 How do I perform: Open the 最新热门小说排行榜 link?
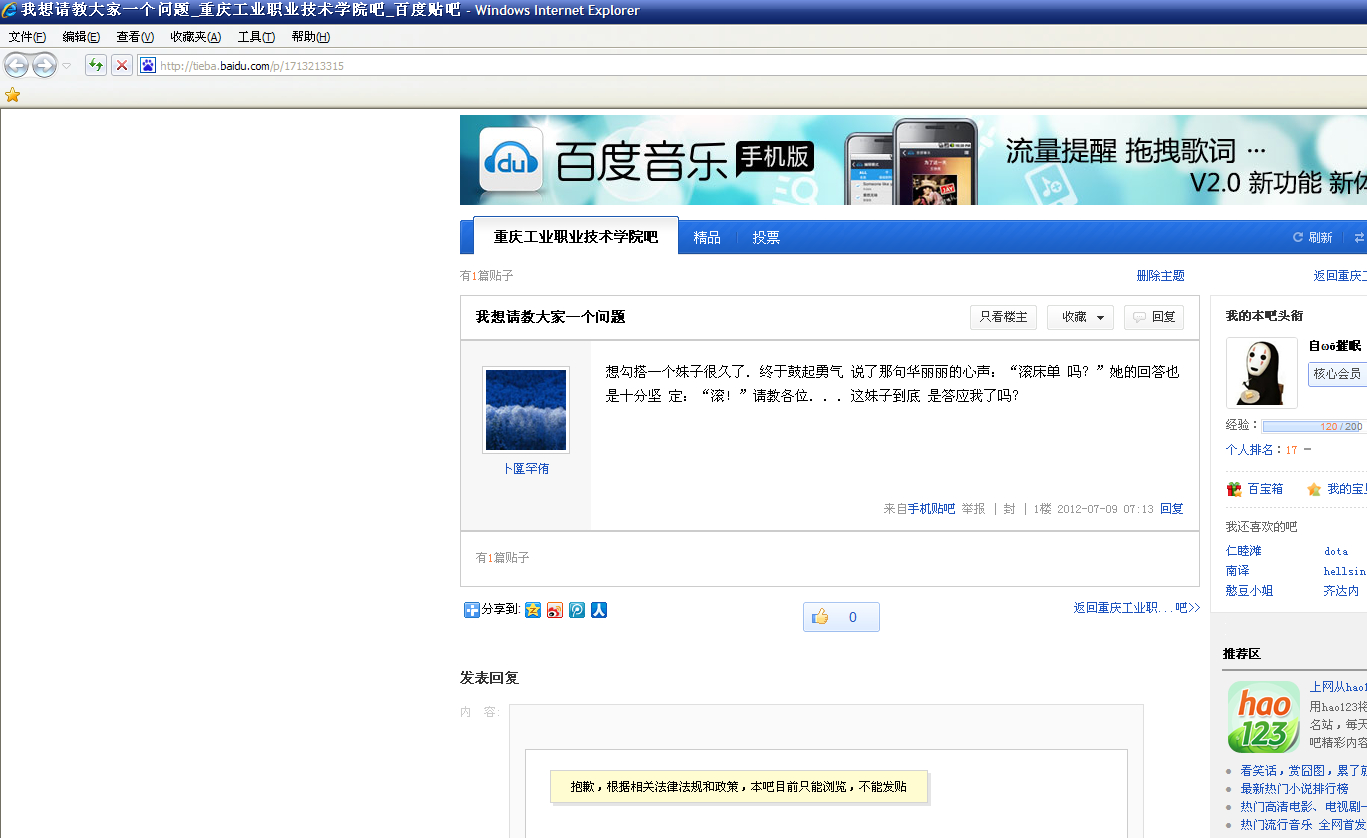click(1294, 789)
